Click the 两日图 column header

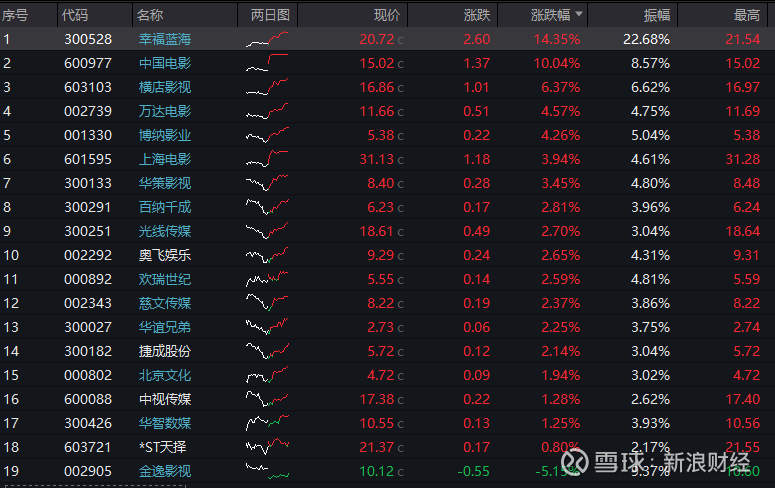click(x=270, y=15)
